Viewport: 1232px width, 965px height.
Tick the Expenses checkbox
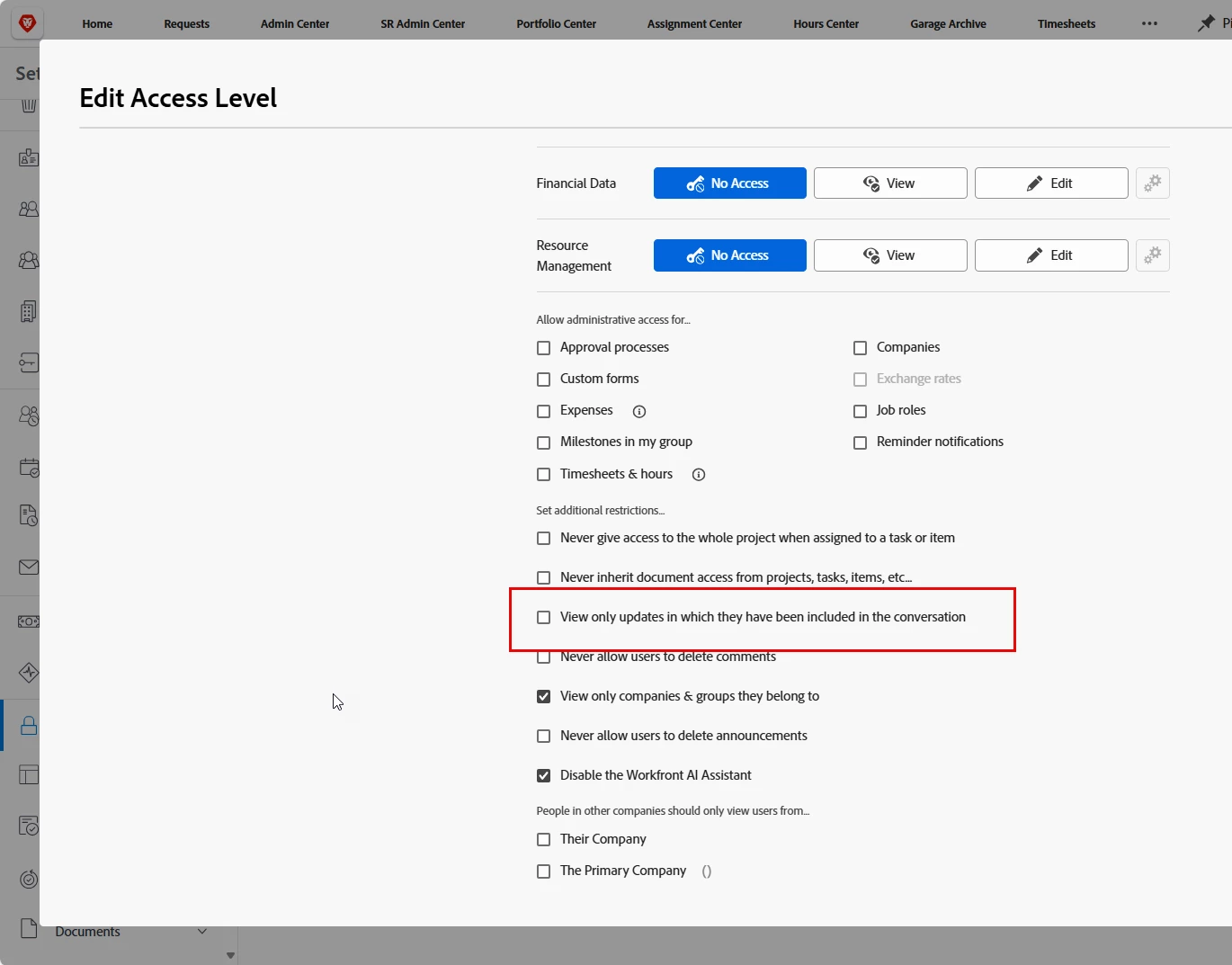543,411
